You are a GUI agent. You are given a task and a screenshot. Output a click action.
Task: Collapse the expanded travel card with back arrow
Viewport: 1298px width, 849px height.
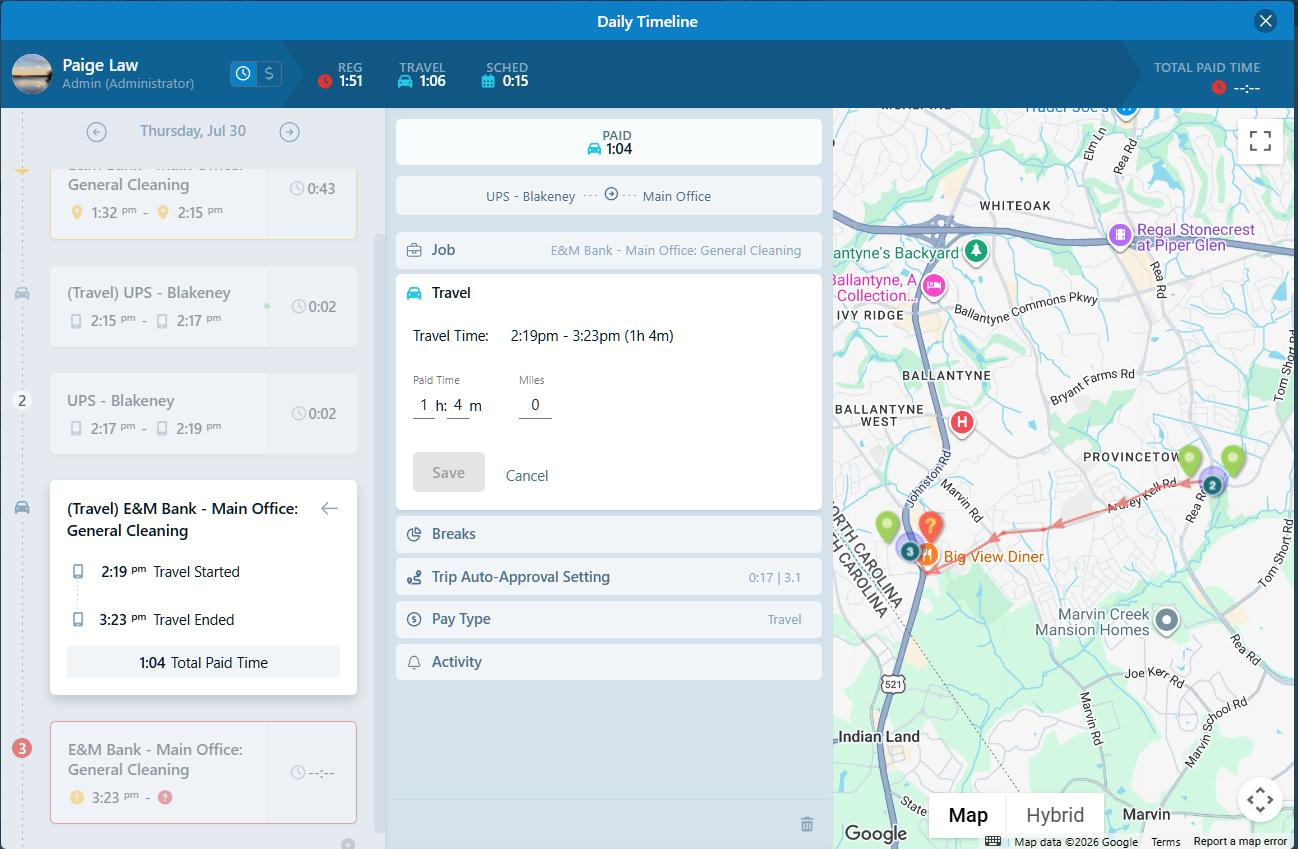pos(329,508)
